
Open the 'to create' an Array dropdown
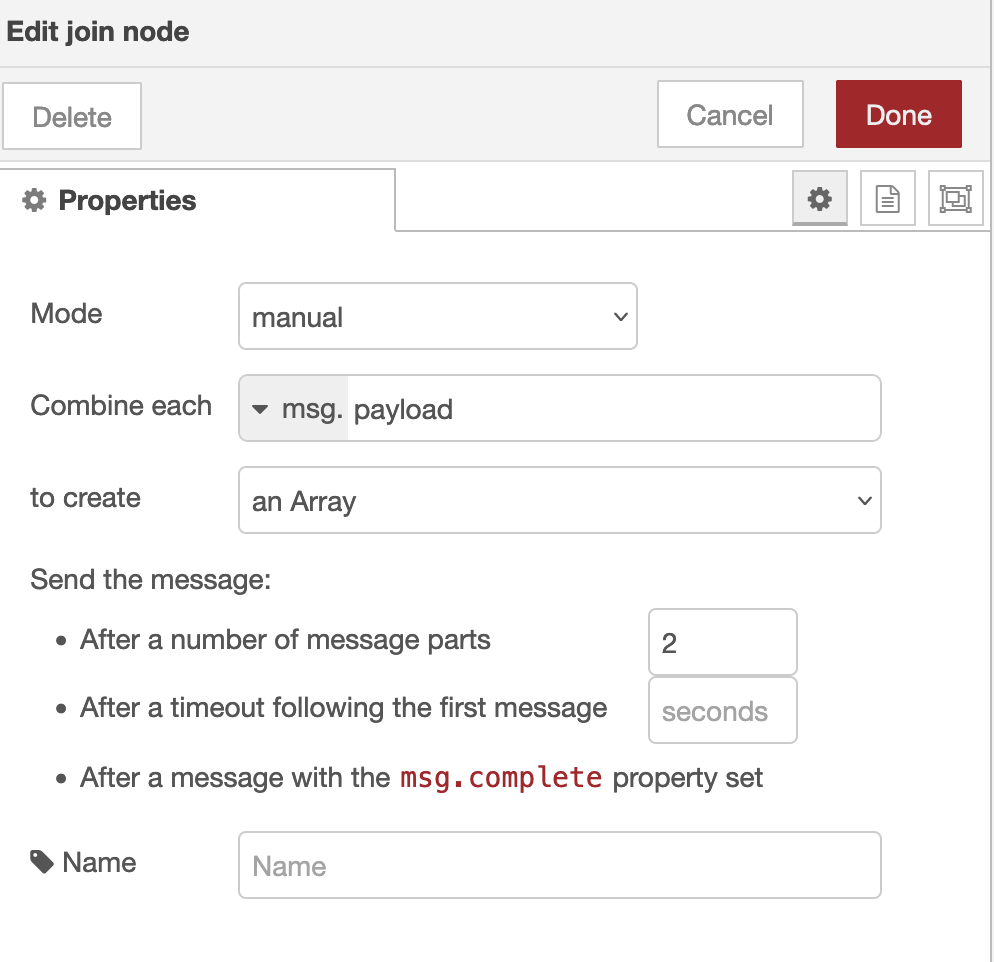pos(559,500)
